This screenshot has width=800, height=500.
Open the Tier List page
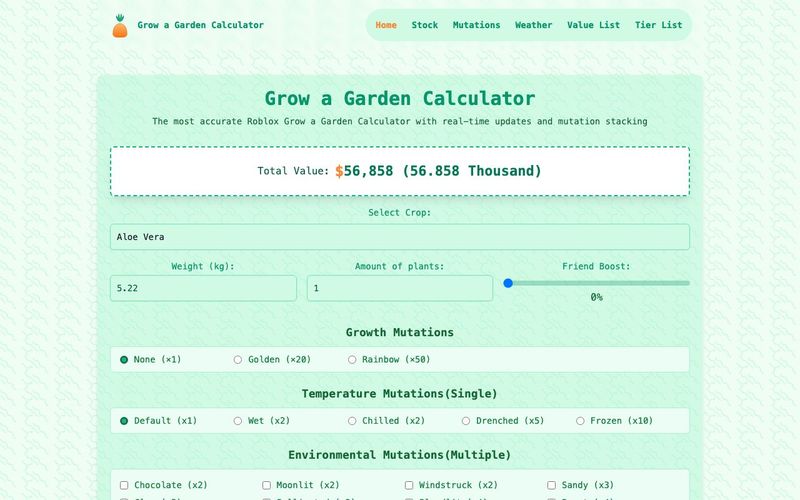[658, 25]
